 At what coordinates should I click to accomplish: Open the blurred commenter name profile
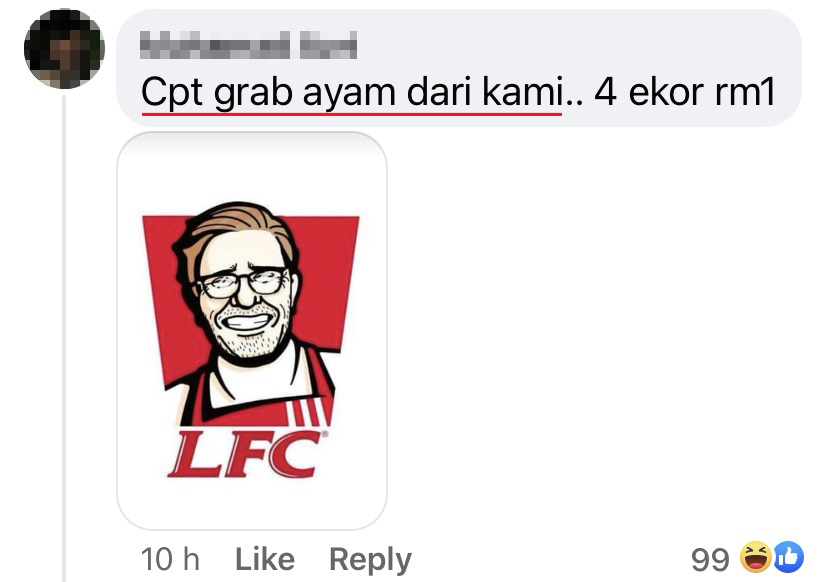click(248, 45)
